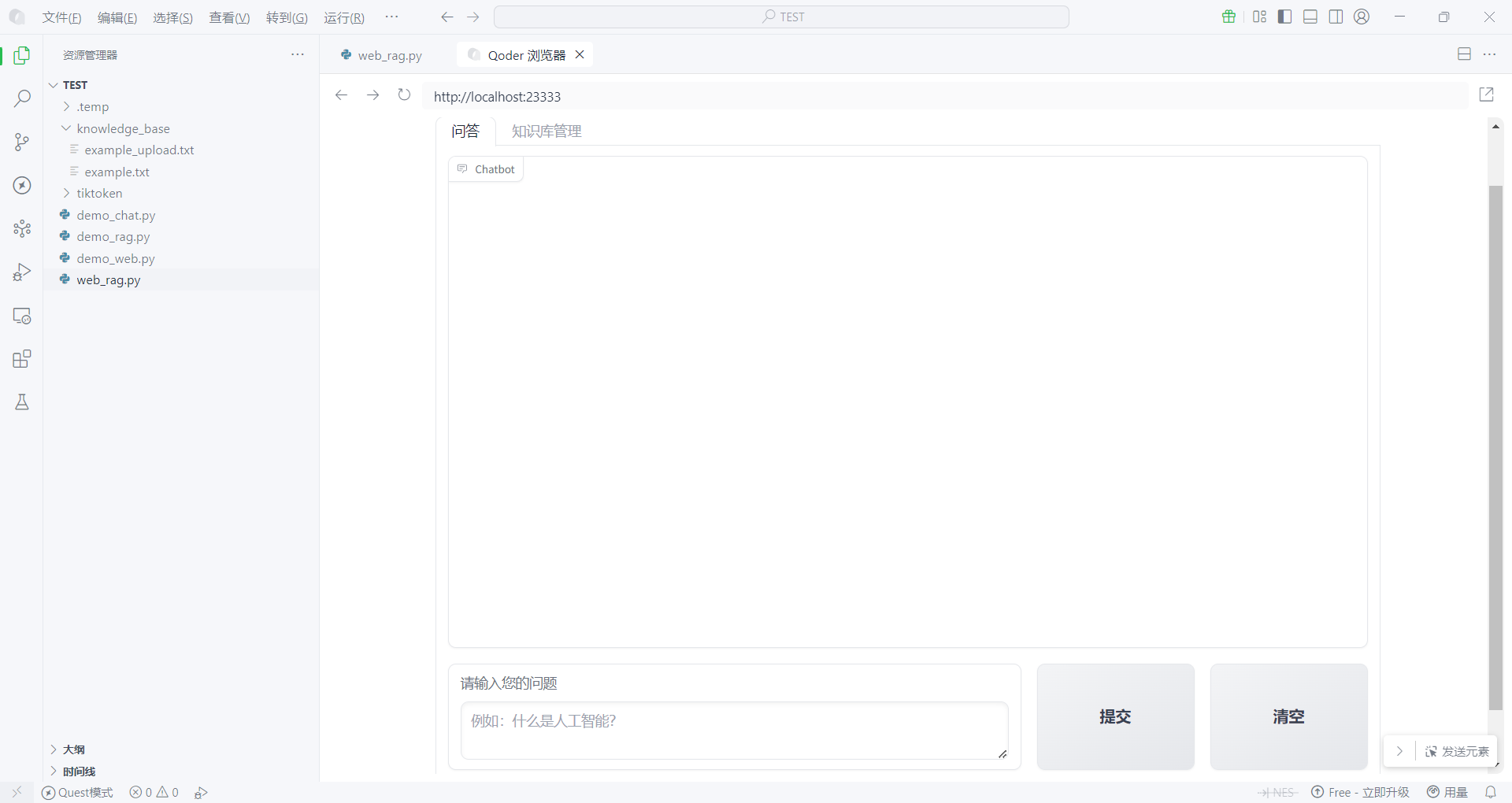The height and width of the screenshot is (803, 1512).
Task: Click the Qoder logo in title bar
Action: click(x=17, y=17)
